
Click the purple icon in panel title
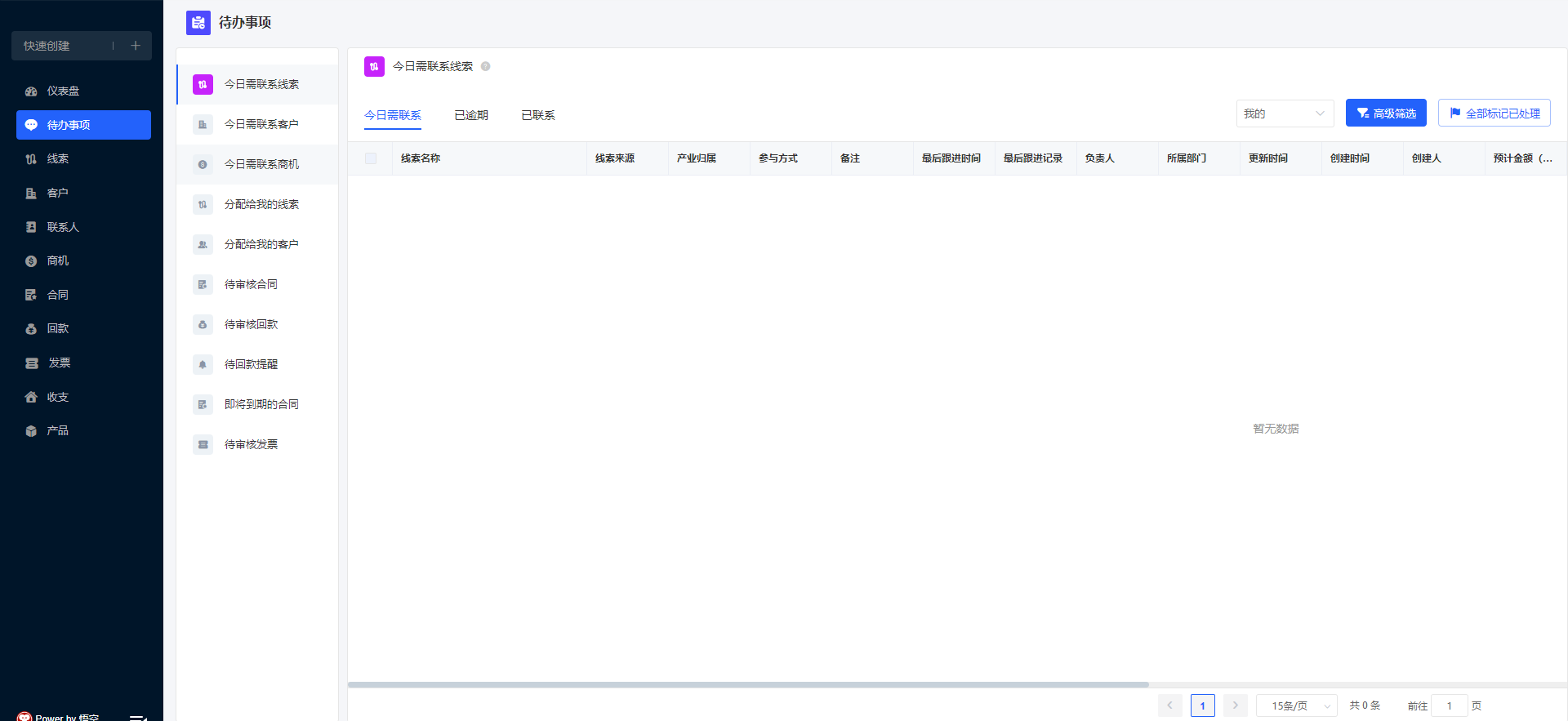(374, 66)
